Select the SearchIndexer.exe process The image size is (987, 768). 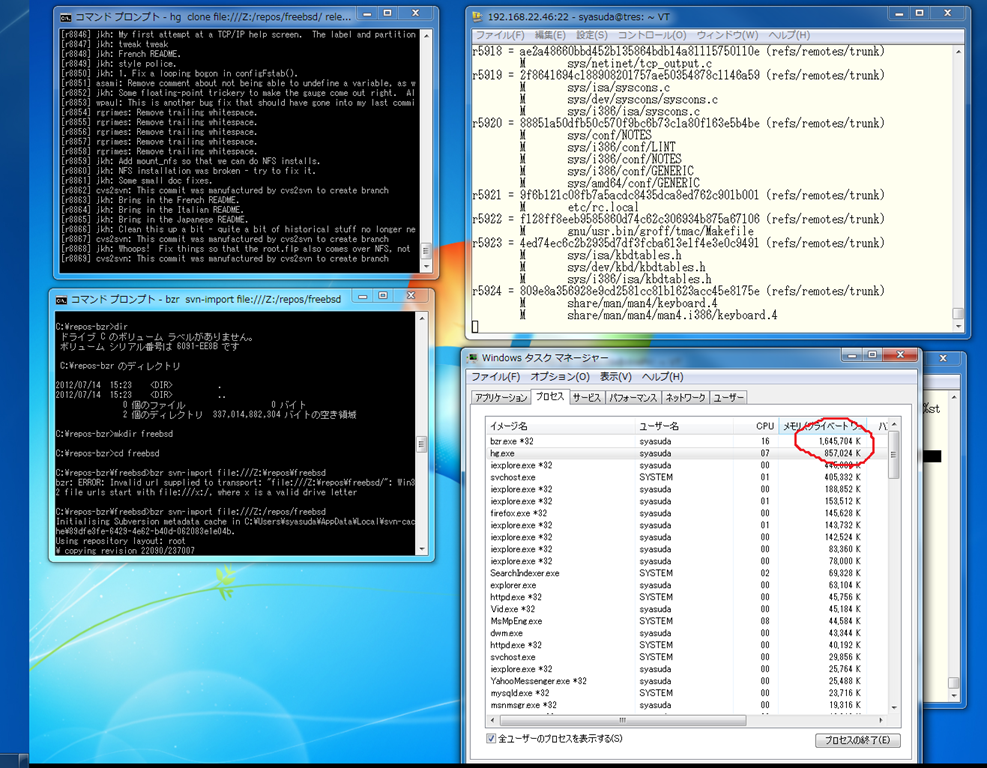[686, 573]
